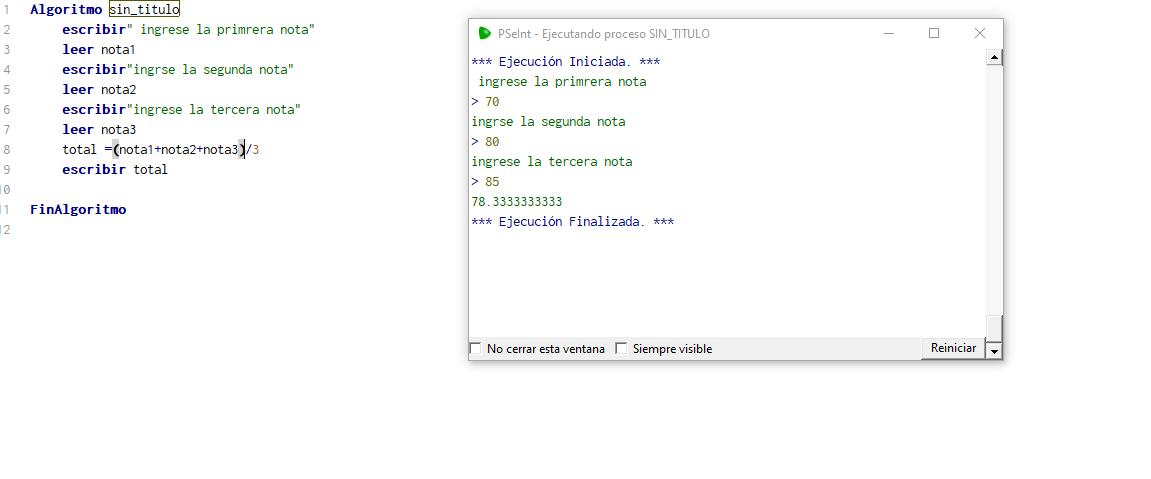Click the scrollbar up arrow in output window

[x=994, y=57]
